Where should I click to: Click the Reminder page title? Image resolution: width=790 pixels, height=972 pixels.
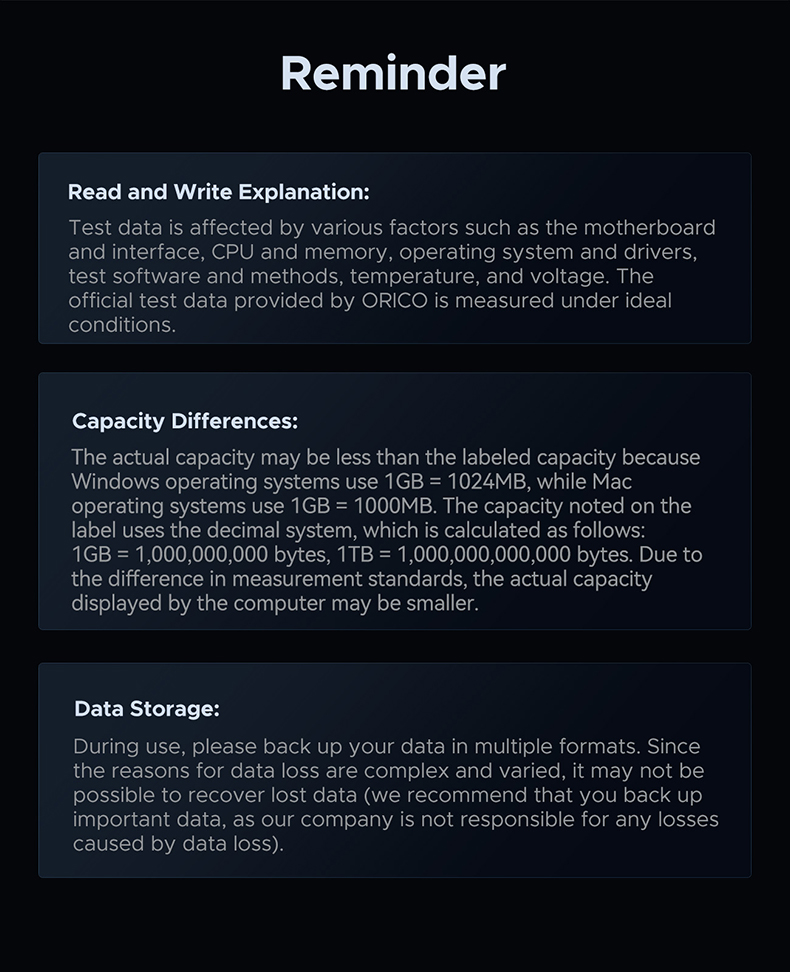pos(393,74)
